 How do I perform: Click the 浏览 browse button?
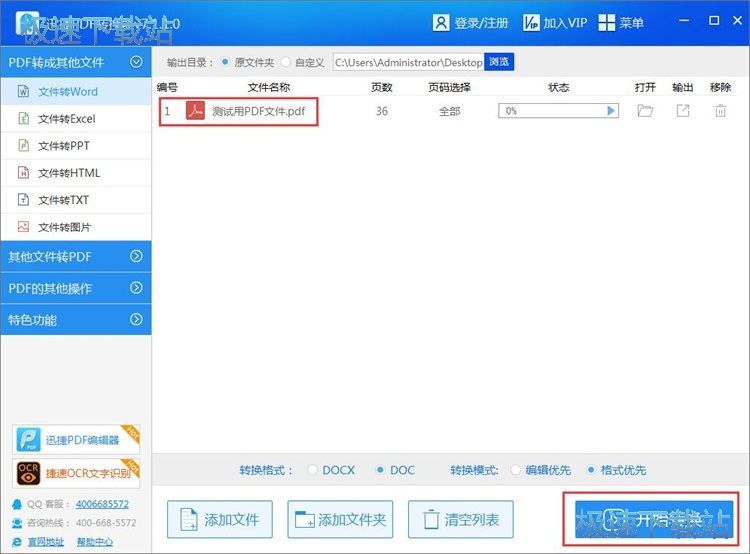pyautogui.click(x=499, y=62)
